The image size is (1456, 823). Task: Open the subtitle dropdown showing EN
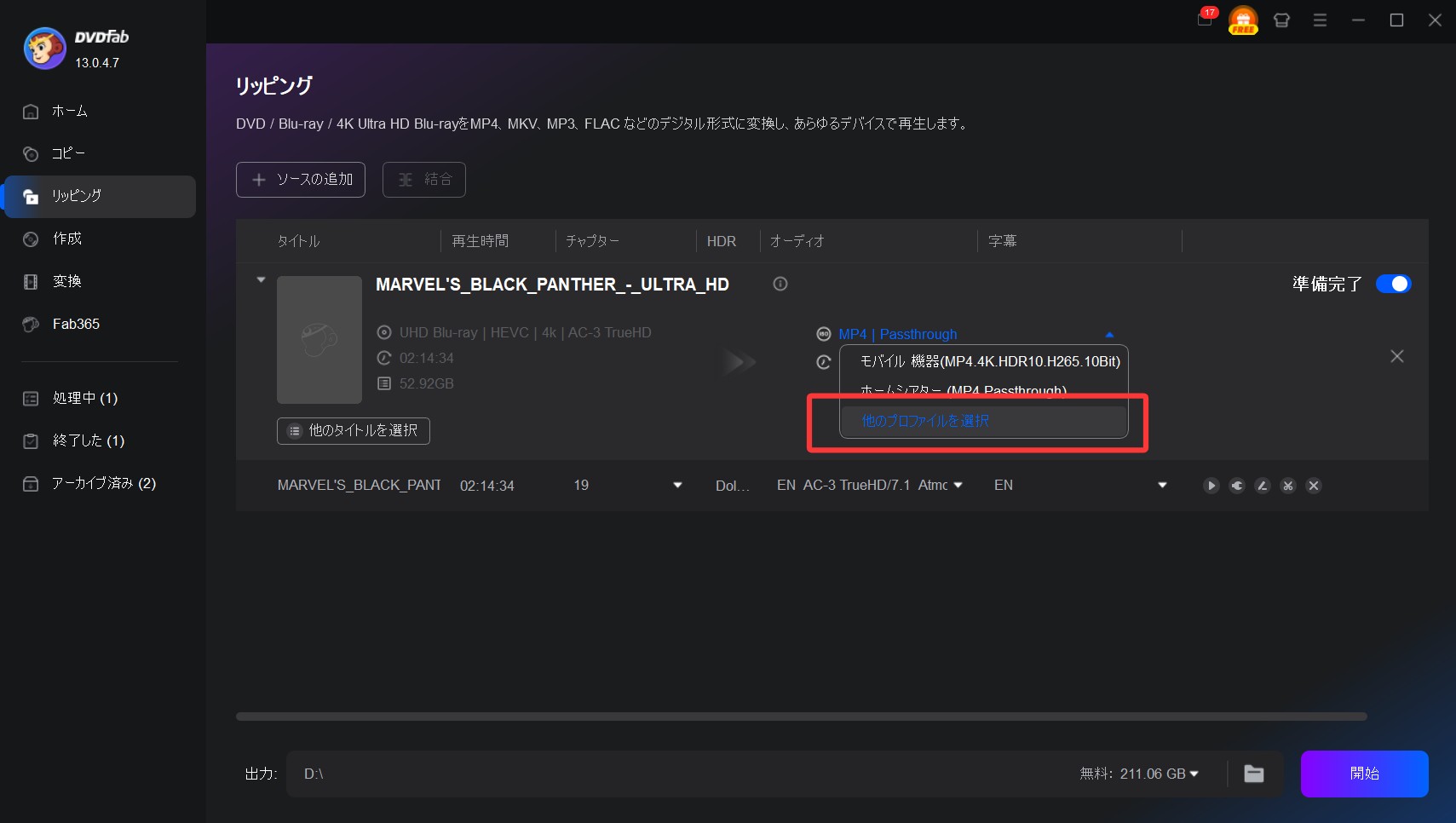[1162, 486]
